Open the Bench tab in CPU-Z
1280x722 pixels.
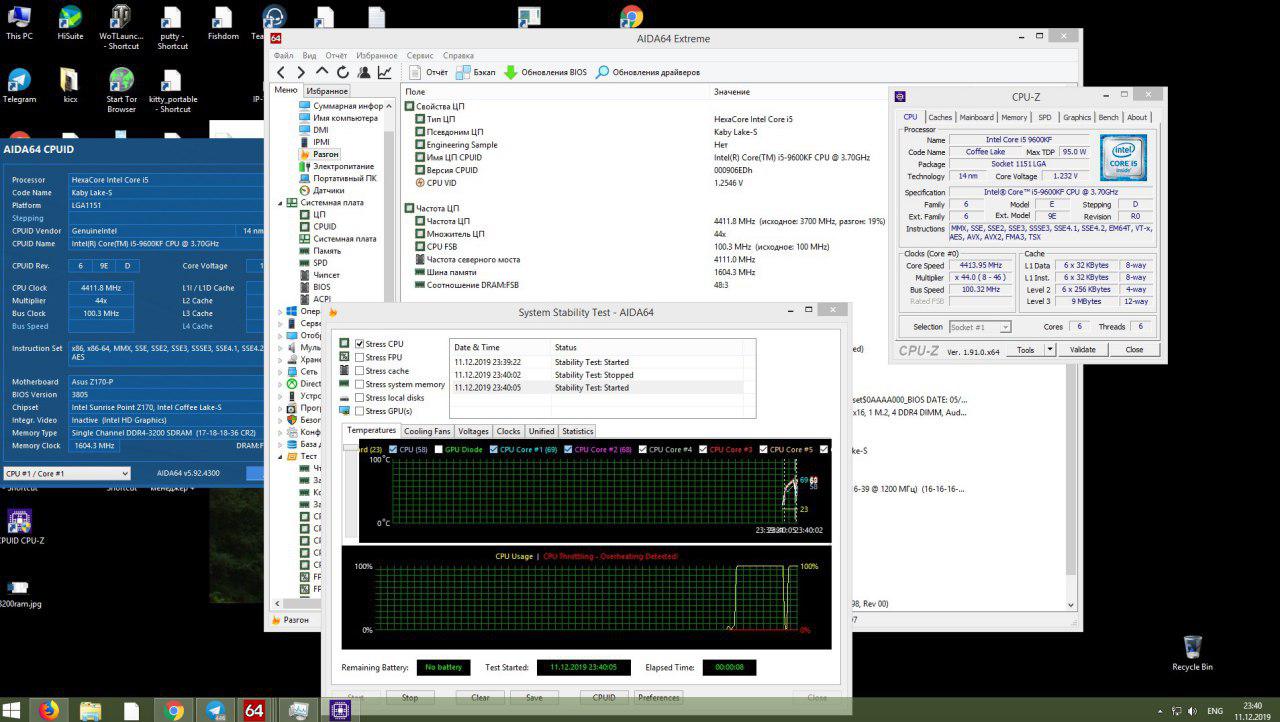pyautogui.click(x=1109, y=117)
